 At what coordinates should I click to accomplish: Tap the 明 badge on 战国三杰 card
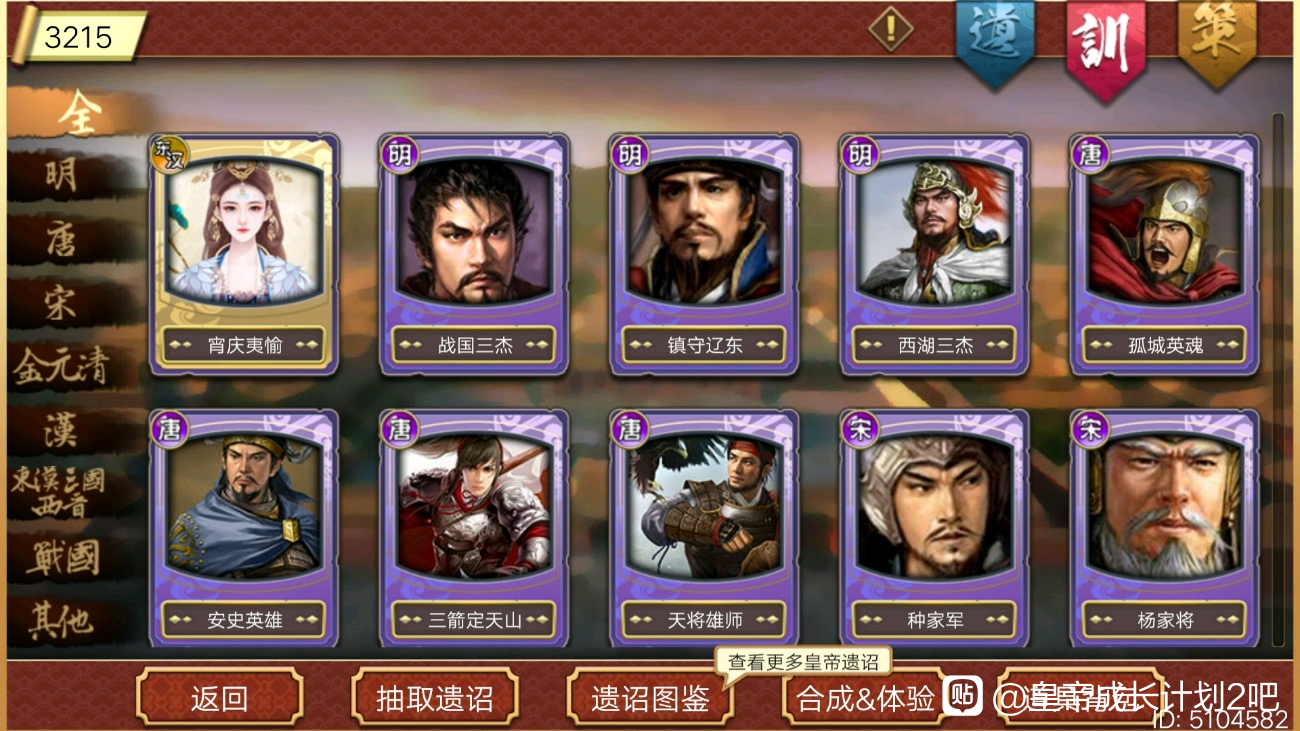coord(399,155)
